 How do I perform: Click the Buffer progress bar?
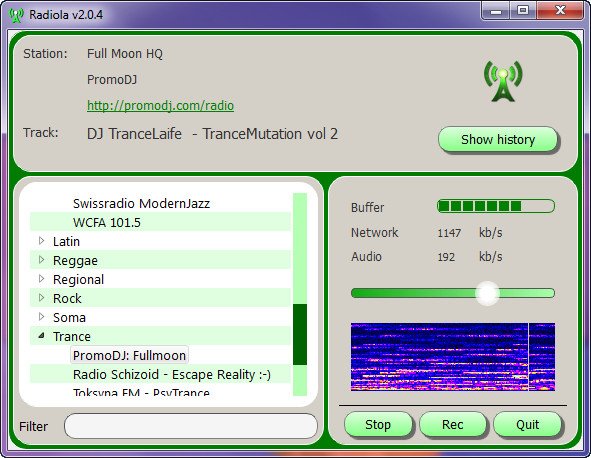coord(496,206)
